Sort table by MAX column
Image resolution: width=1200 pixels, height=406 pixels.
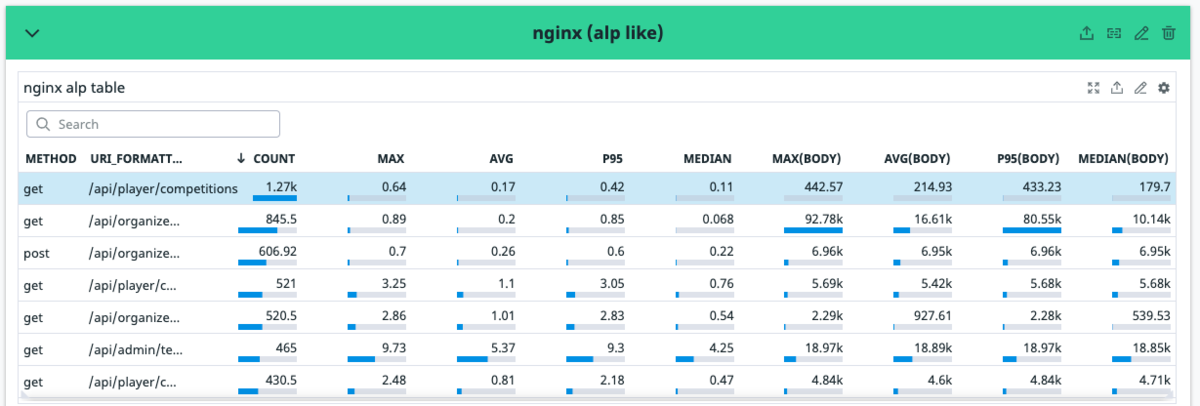[391, 158]
